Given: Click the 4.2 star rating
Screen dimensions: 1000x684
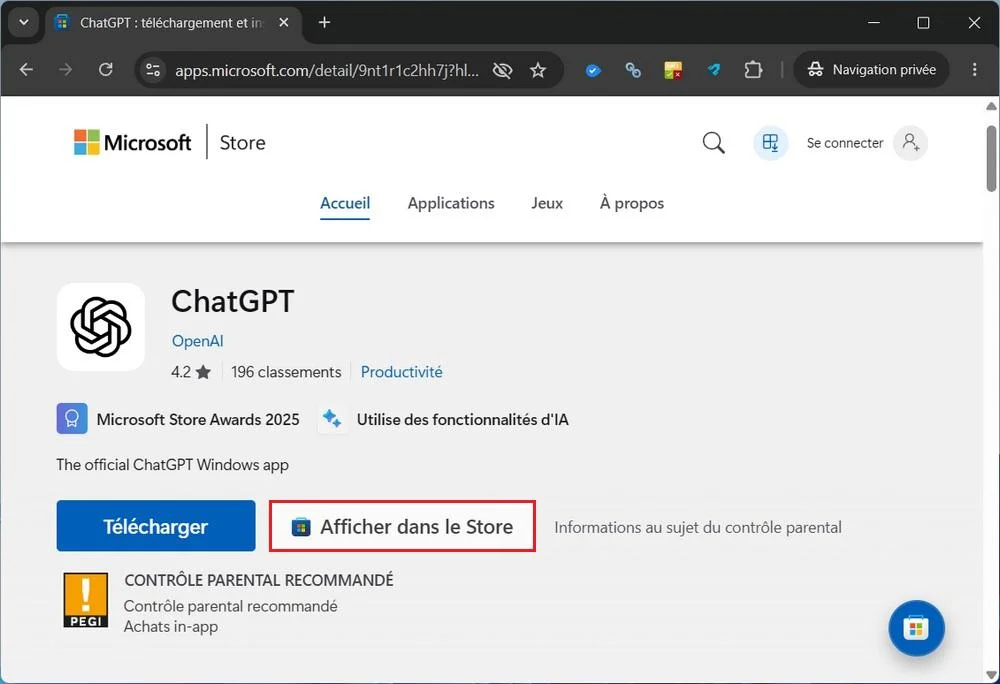Looking at the screenshot, I should pyautogui.click(x=191, y=372).
